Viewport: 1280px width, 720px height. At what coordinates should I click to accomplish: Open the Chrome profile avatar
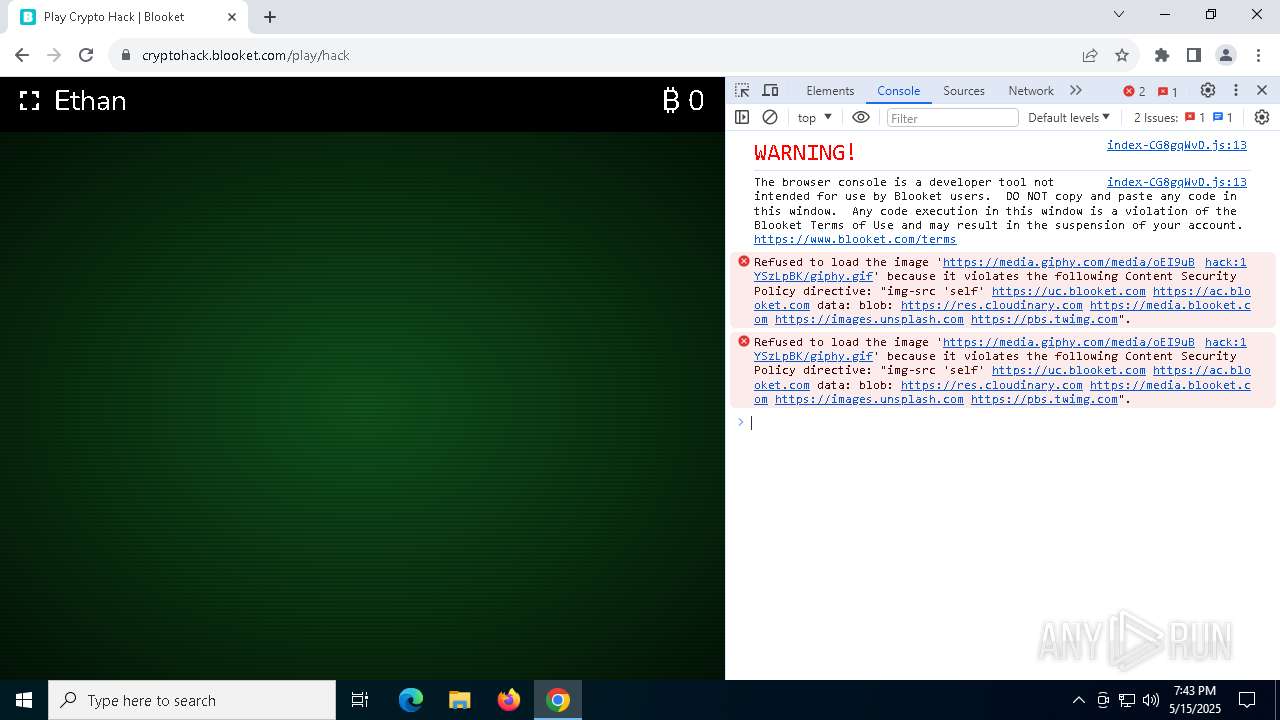[x=1226, y=55]
